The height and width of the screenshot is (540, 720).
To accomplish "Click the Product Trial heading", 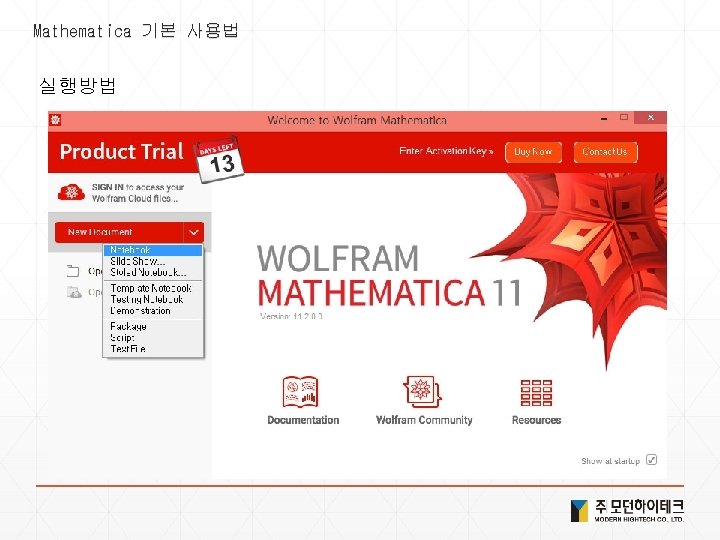I will point(122,152).
